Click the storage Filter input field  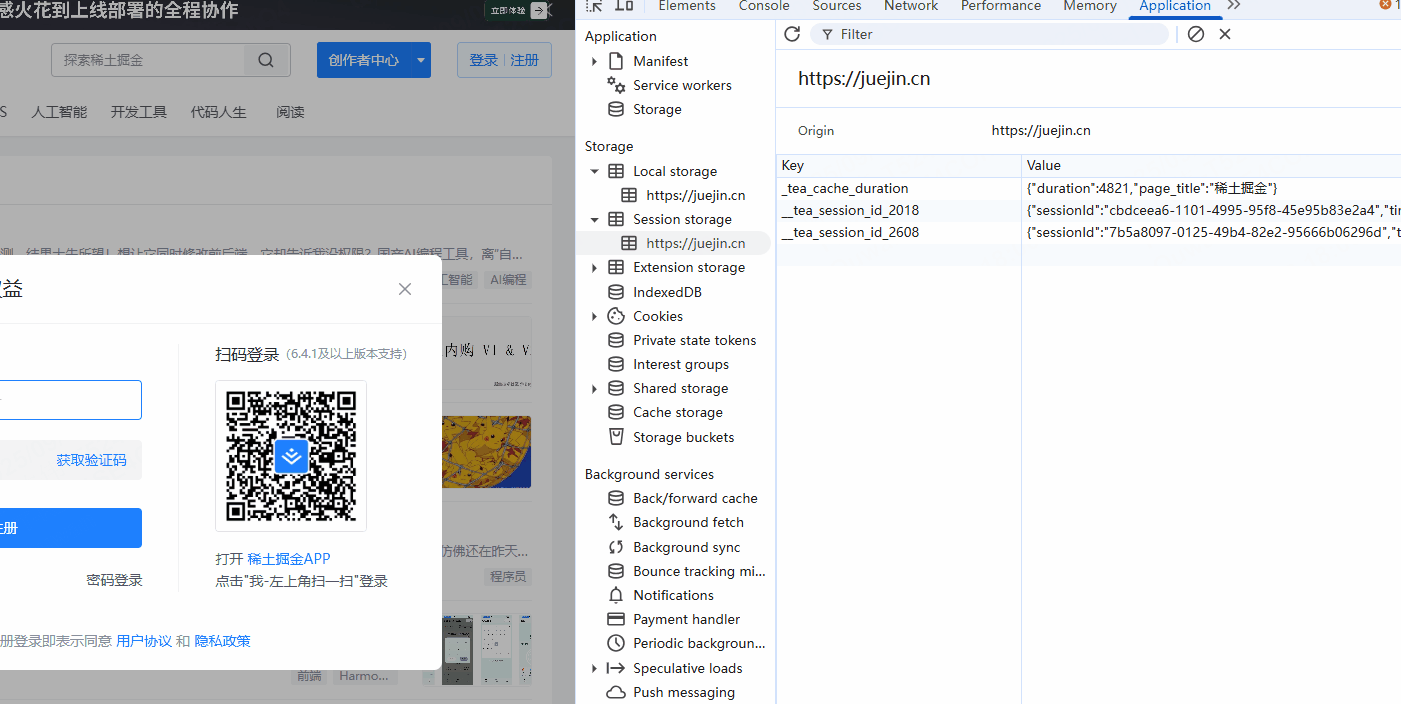pyautogui.click(x=990, y=33)
